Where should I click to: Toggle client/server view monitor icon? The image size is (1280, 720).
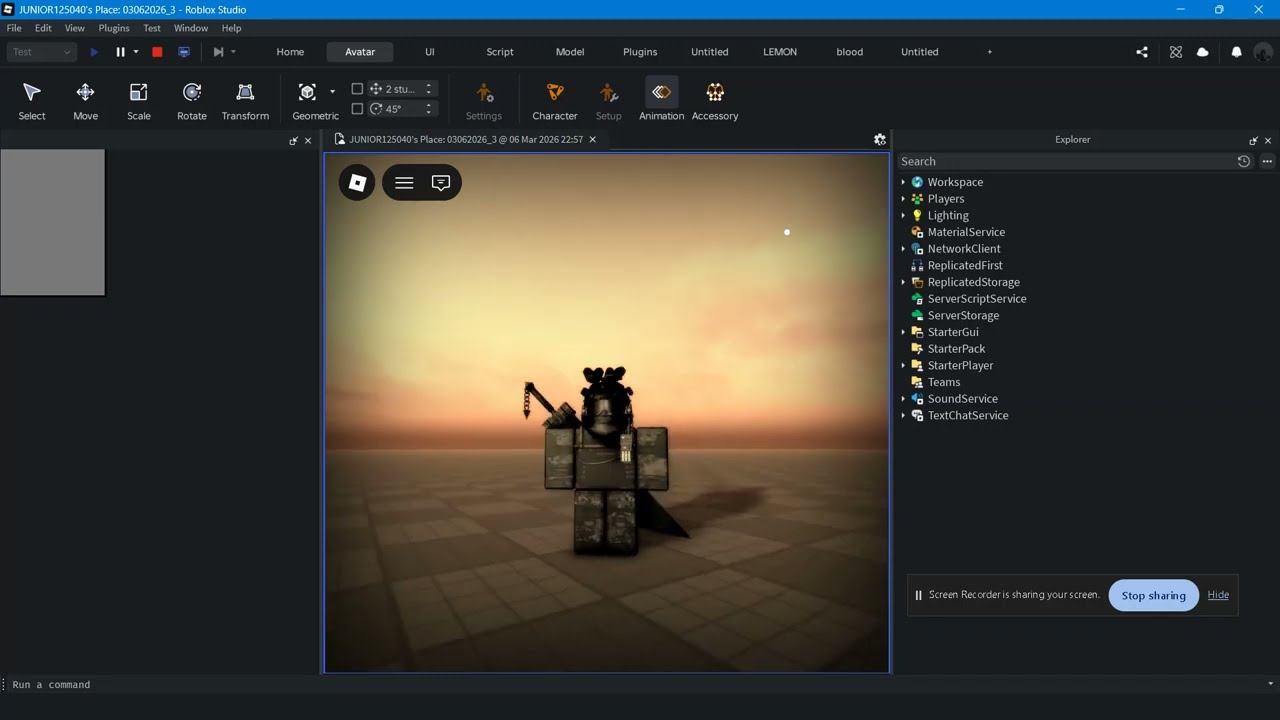tap(184, 52)
